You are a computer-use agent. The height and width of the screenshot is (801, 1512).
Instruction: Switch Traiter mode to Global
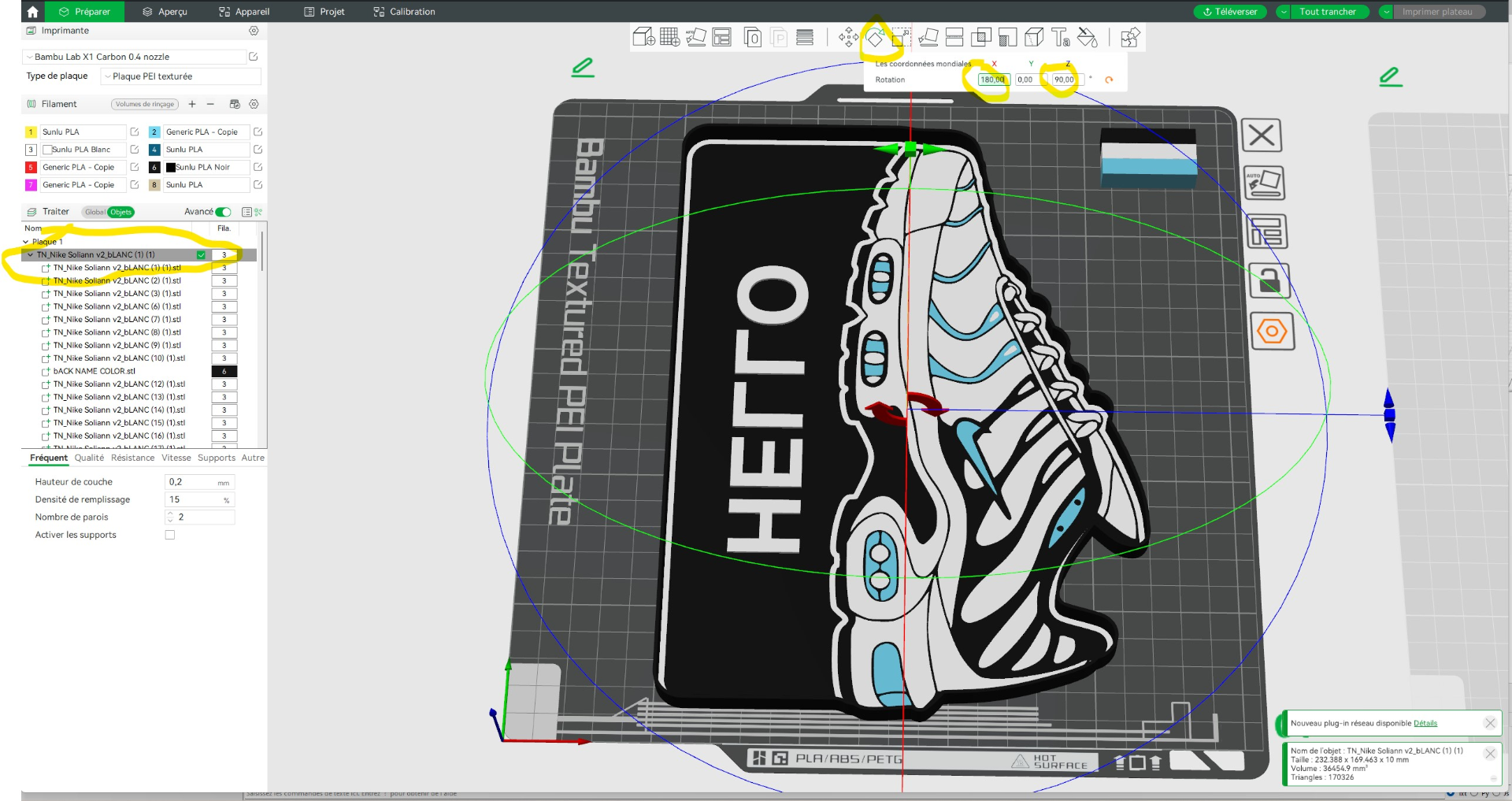94,212
